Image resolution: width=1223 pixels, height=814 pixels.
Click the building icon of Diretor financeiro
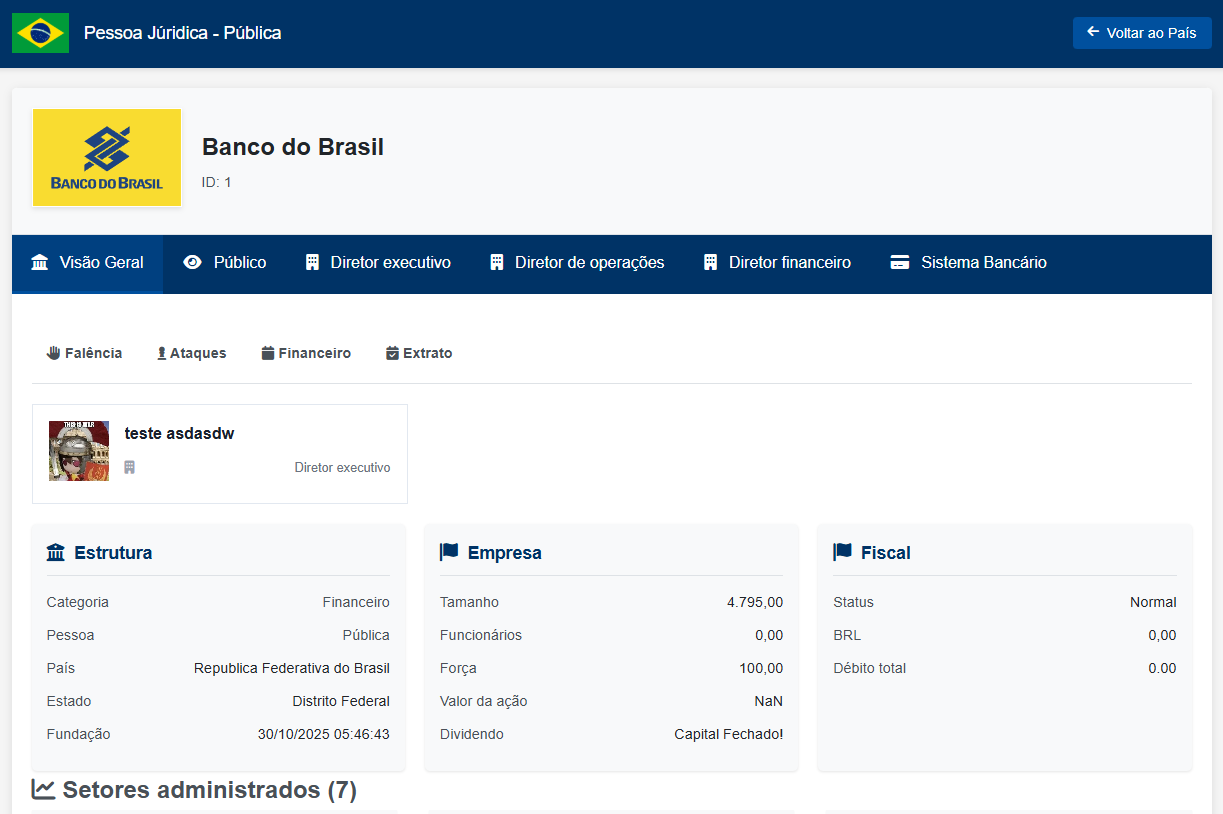coord(710,263)
